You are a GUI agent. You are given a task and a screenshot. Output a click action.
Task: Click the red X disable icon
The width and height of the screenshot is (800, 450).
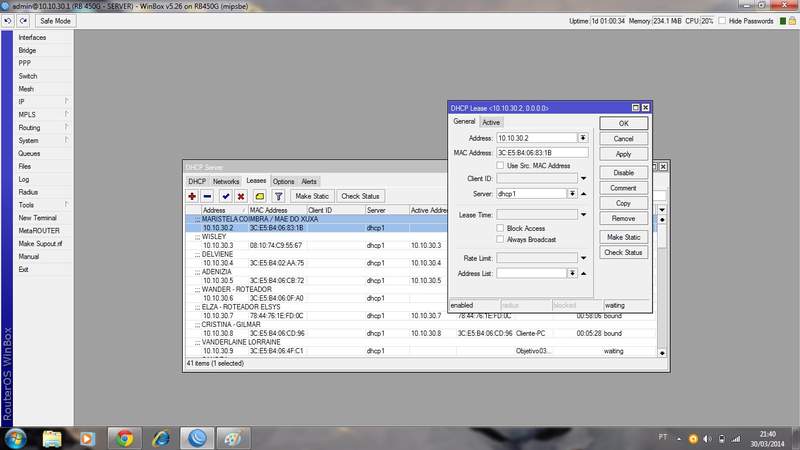pos(241,196)
